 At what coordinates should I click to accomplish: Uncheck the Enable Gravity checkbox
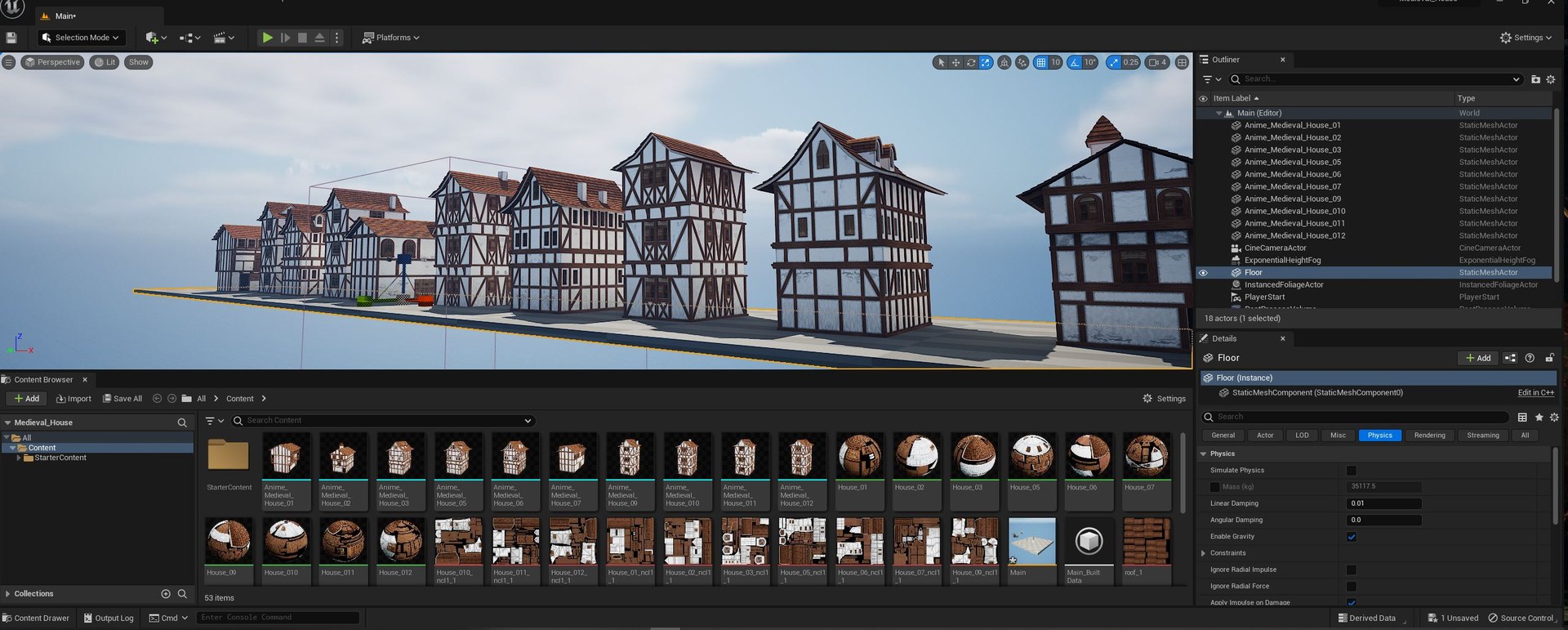pyautogui.click(x=1352, y=537)
